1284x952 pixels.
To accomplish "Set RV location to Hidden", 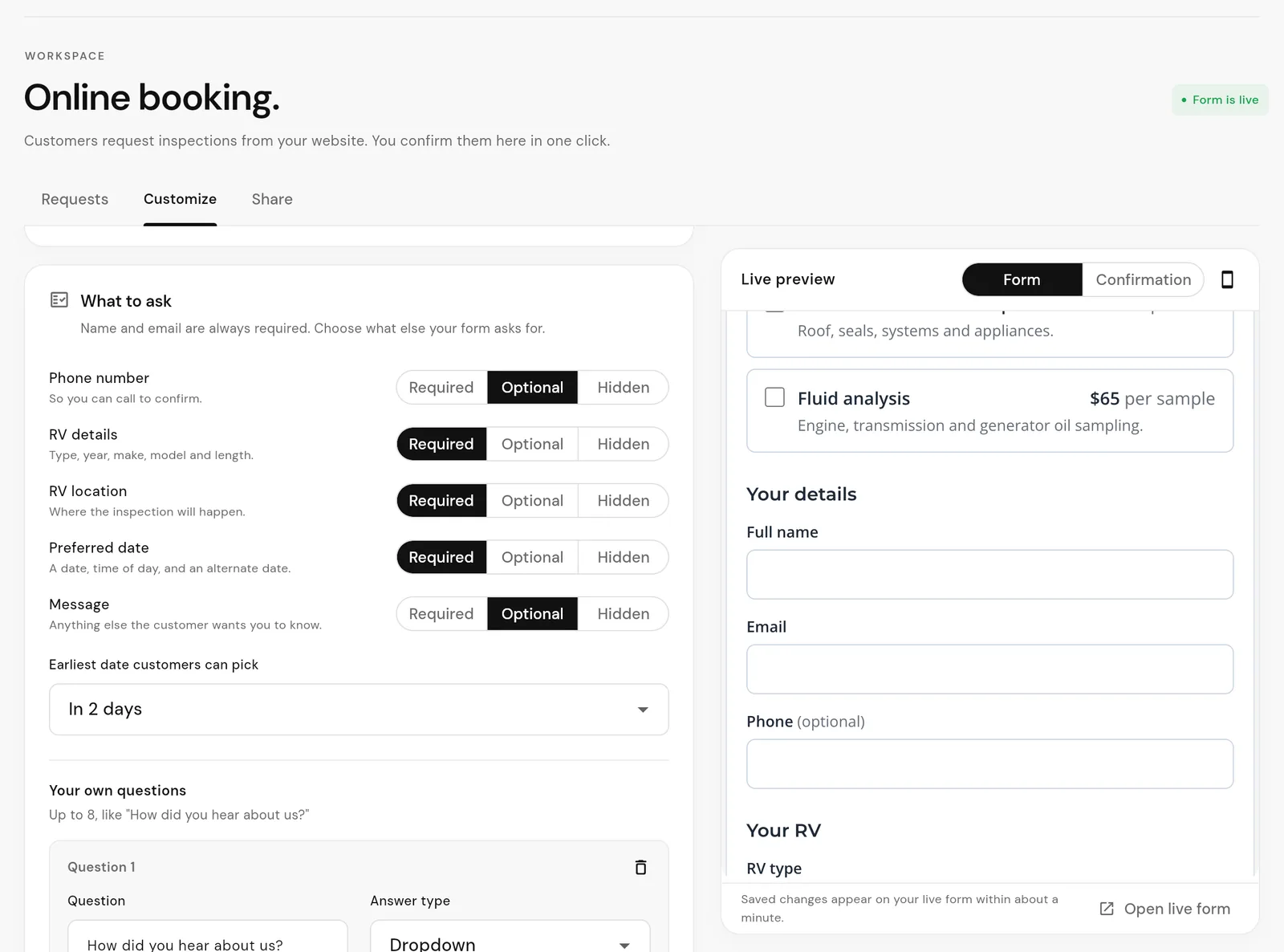I will (624, 501).
